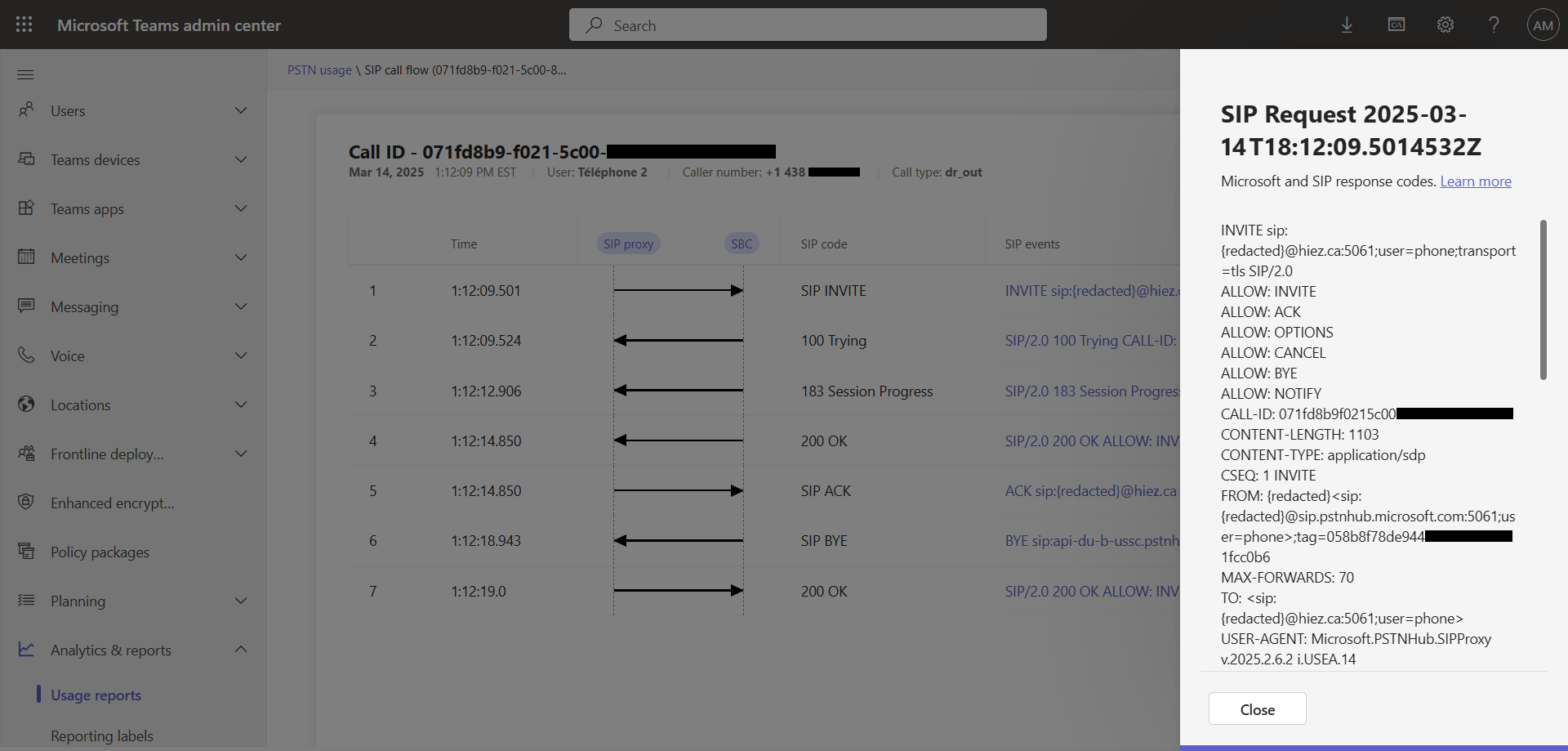
Task: Collapse navigation with hamburger menu icon
Action: (x=25, y=75)
